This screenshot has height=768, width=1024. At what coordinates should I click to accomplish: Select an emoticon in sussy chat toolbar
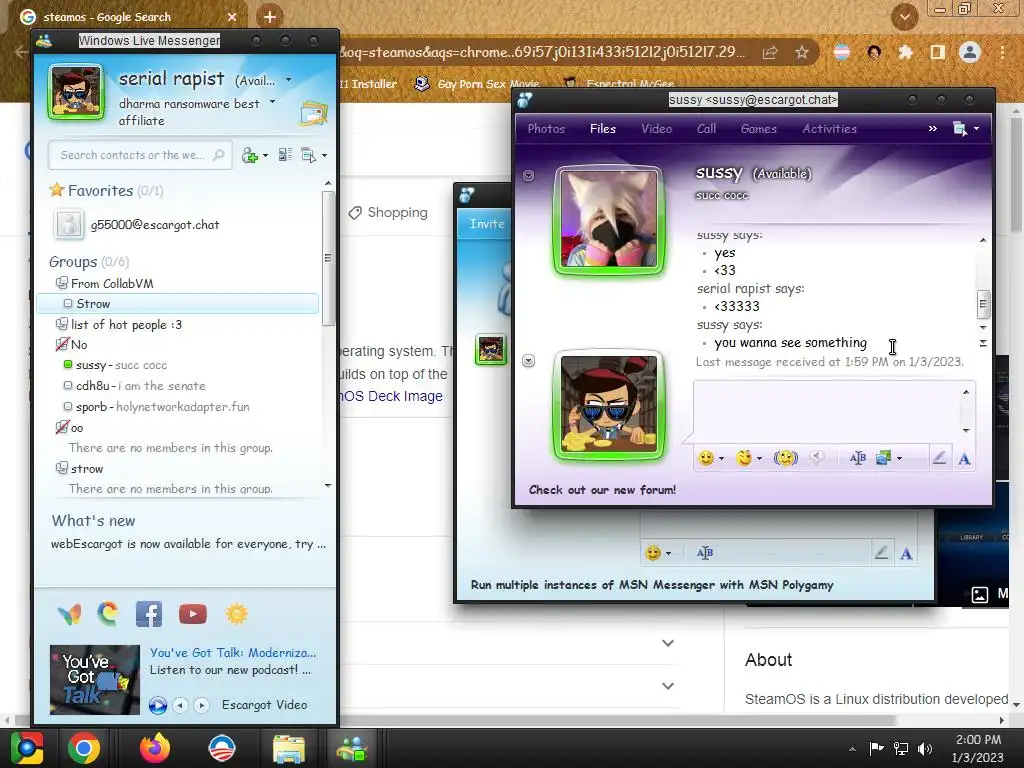706,458
